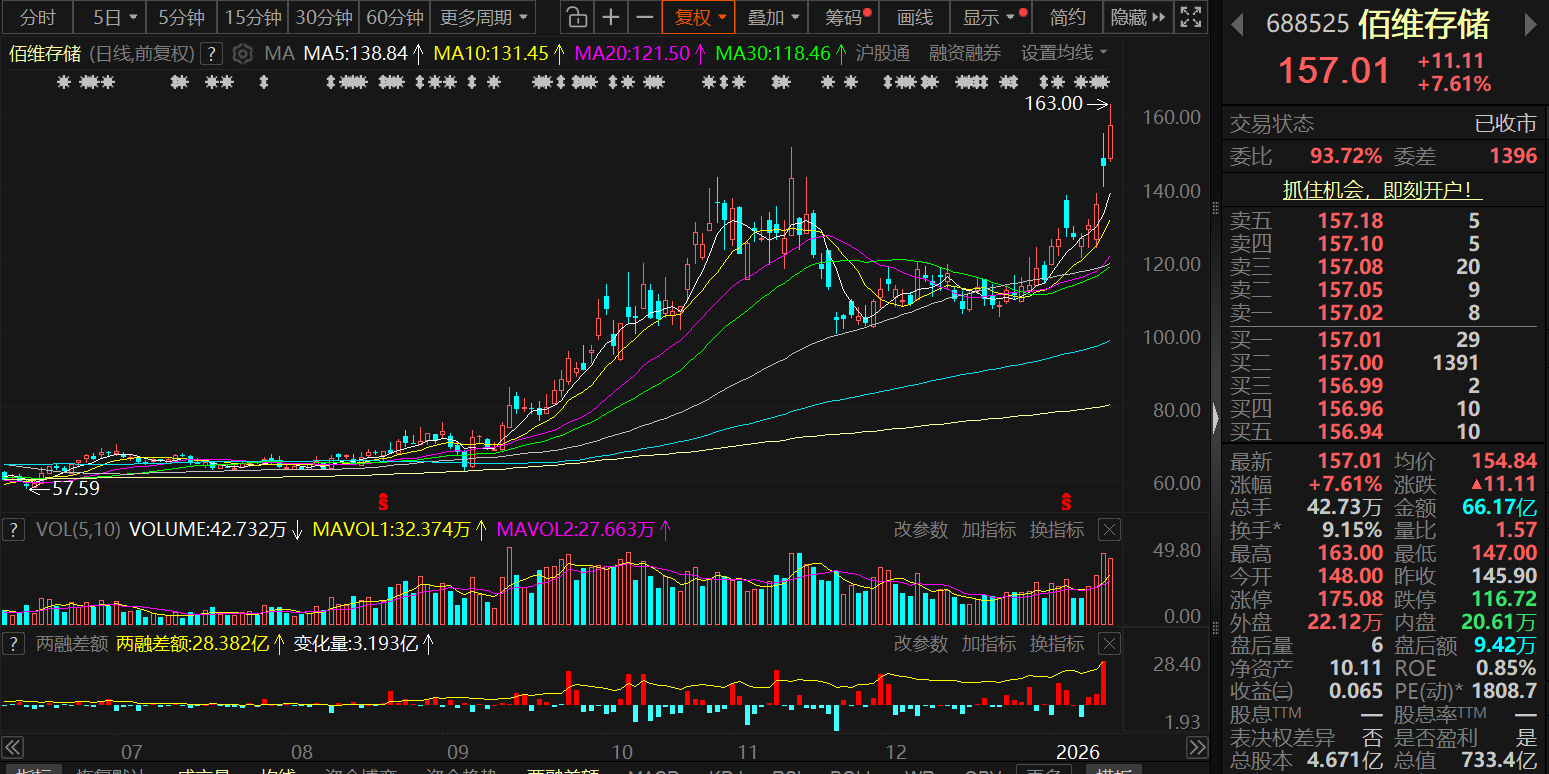Zoom in chart with plus icon

(x=610, y=17)
